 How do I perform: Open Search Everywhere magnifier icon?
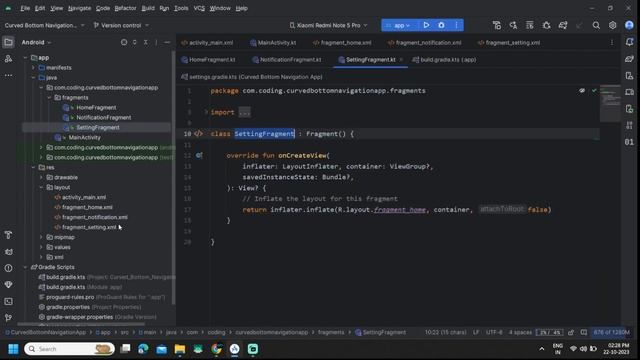point(596,25)
